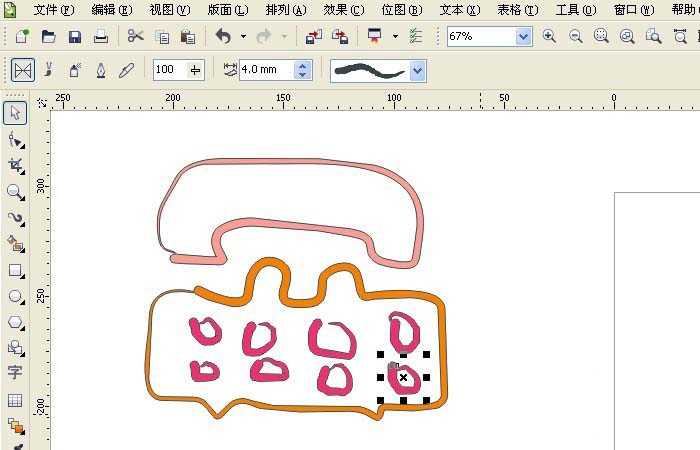Click the stroke width stepper arrows
The width and height of the screenshot is (700, 450).
(x=302, y=70)
